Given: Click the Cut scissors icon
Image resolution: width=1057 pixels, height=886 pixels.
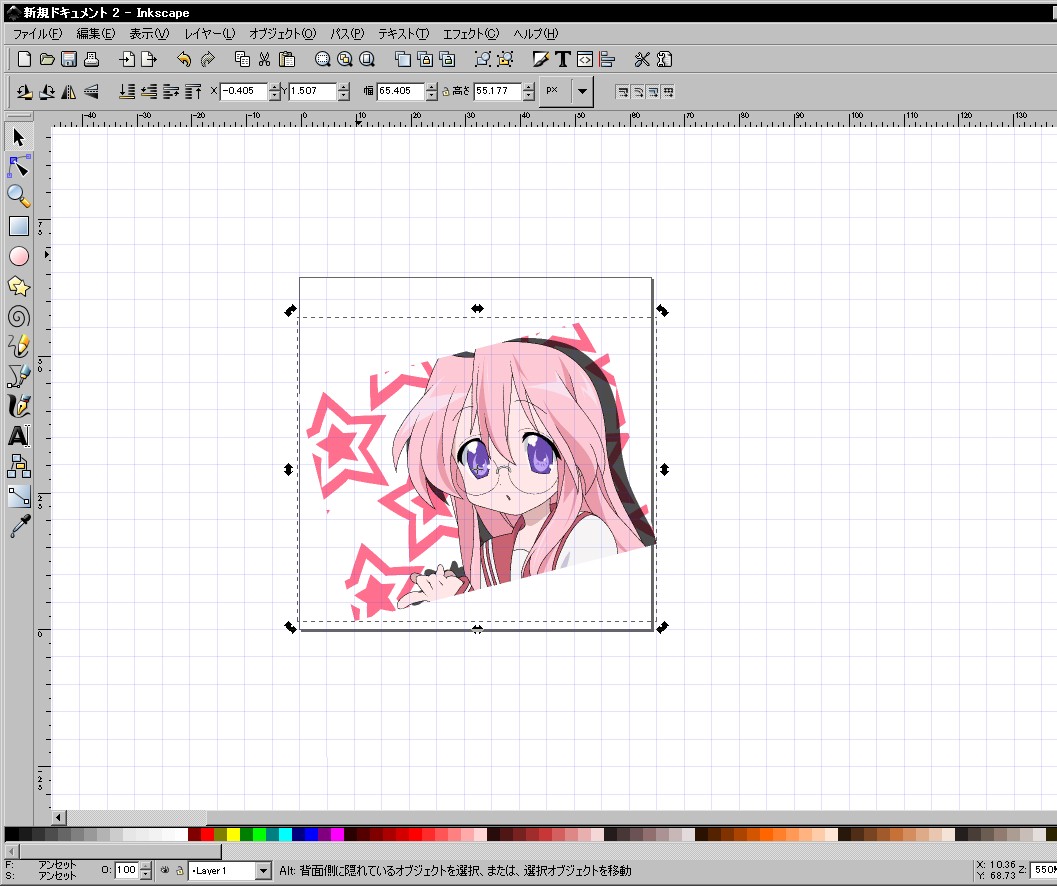Looking at the screenshot, I should (264, 59).
